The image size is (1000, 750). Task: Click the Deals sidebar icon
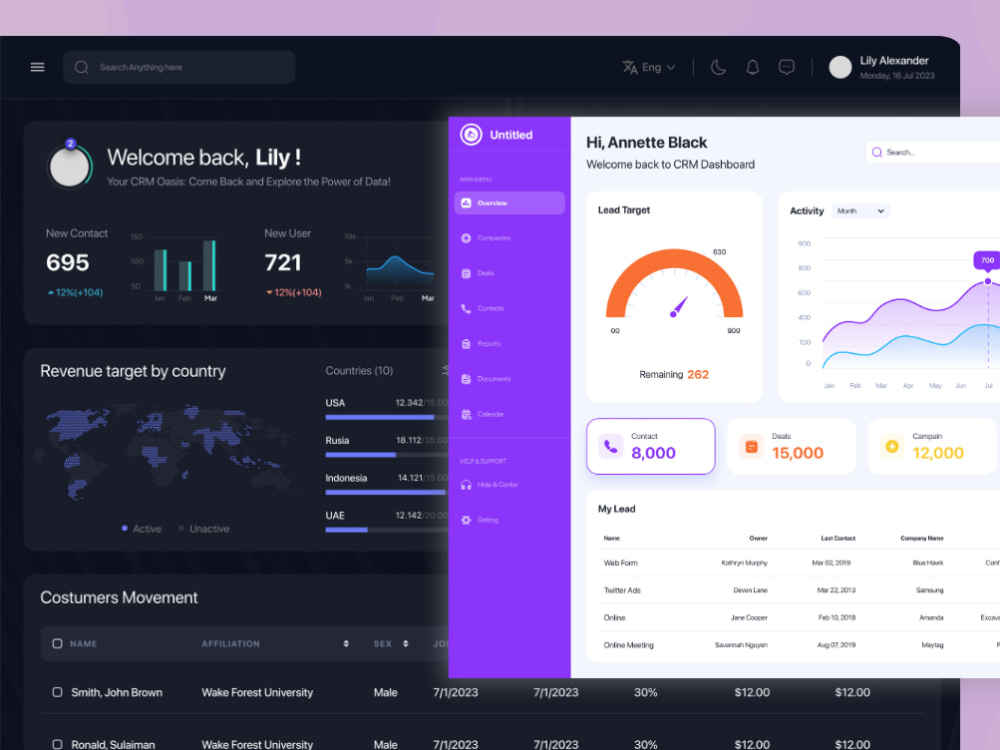click(x=466, y=273)
